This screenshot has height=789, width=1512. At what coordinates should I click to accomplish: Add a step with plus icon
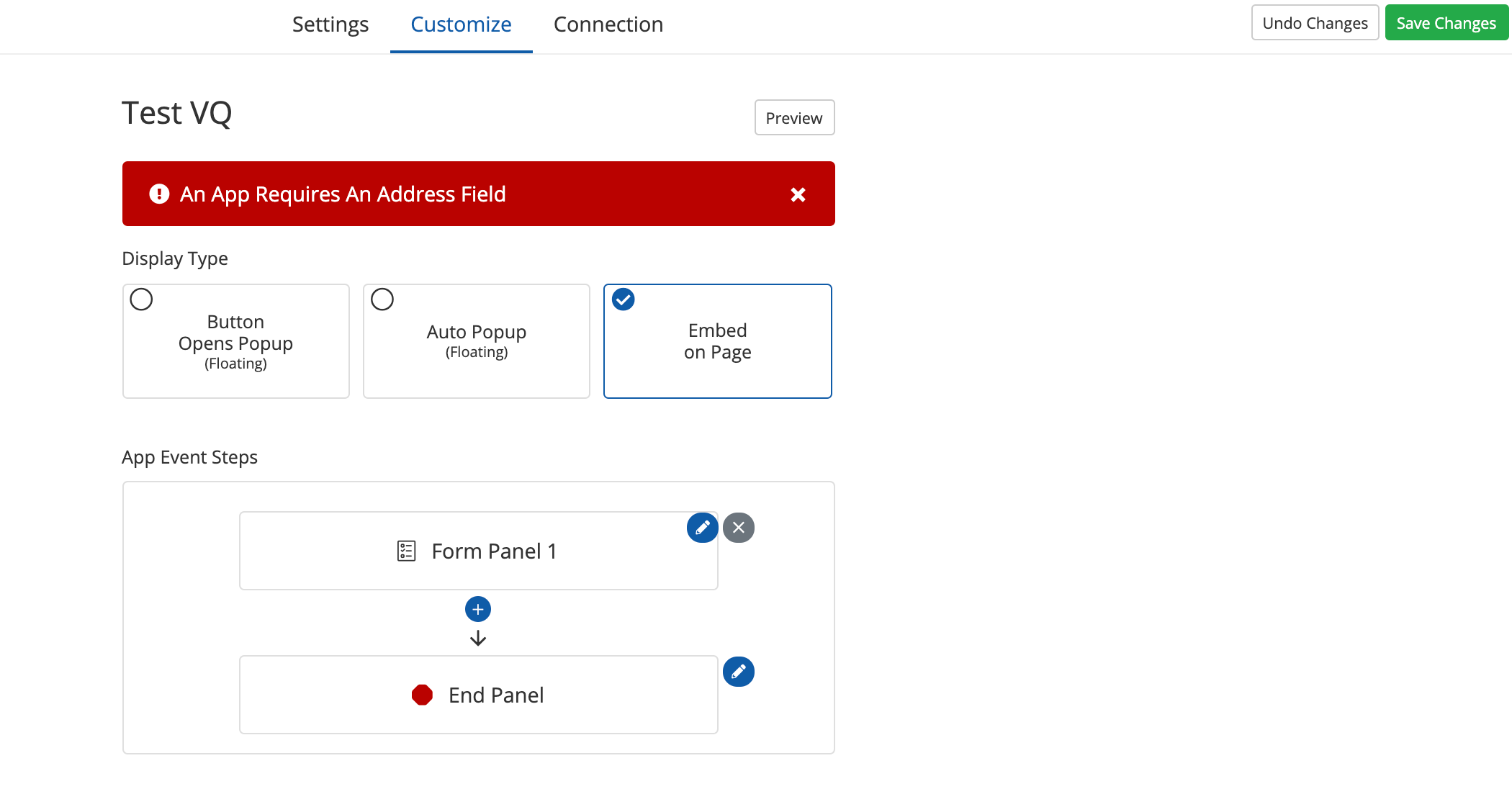(x=478, y=609)
